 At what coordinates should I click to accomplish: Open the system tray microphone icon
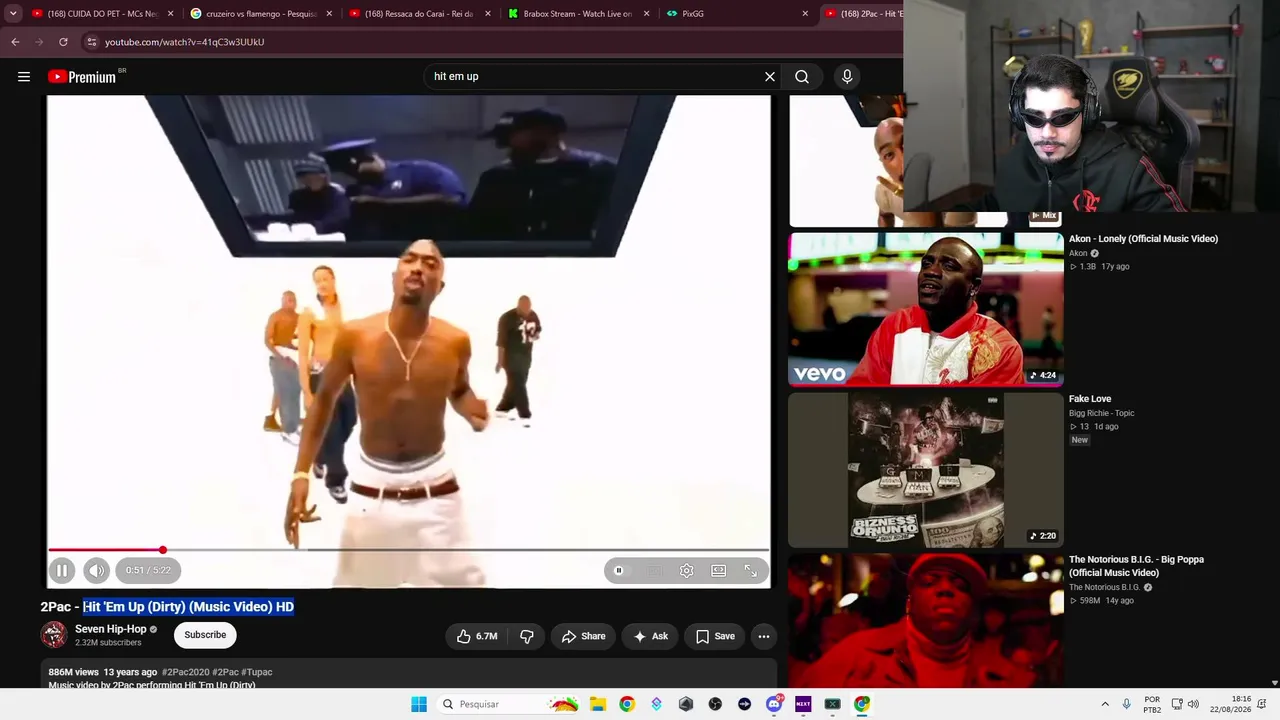1127,704
